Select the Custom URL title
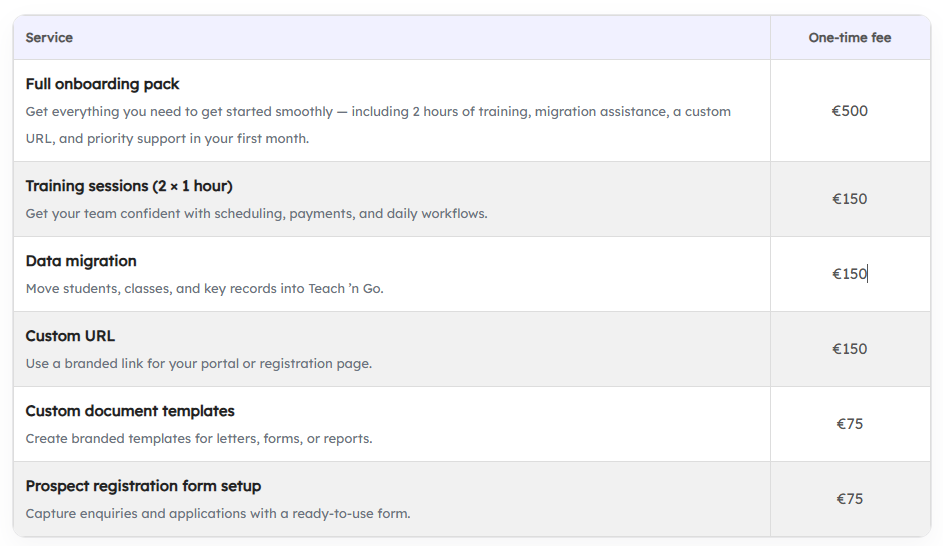 (71, 336)
